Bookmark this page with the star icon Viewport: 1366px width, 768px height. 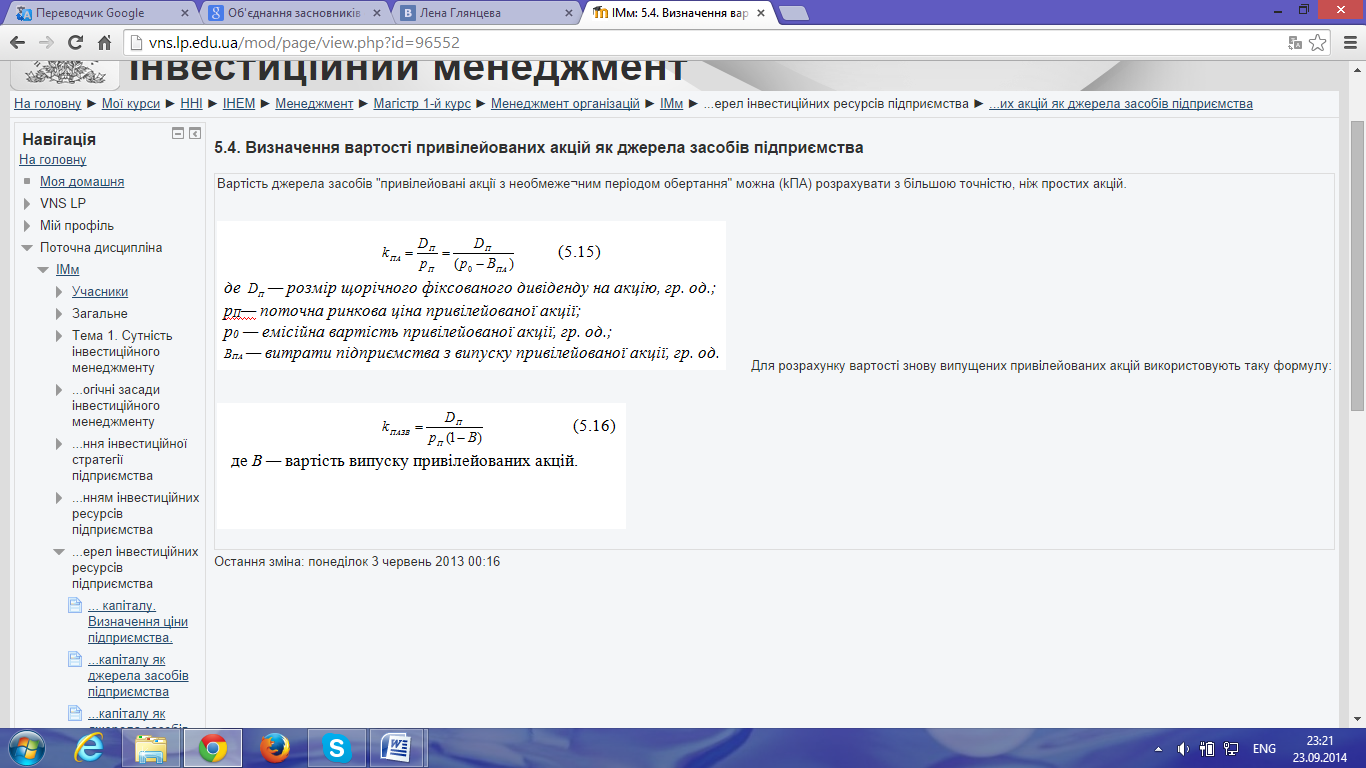[x=1318, y=43]
